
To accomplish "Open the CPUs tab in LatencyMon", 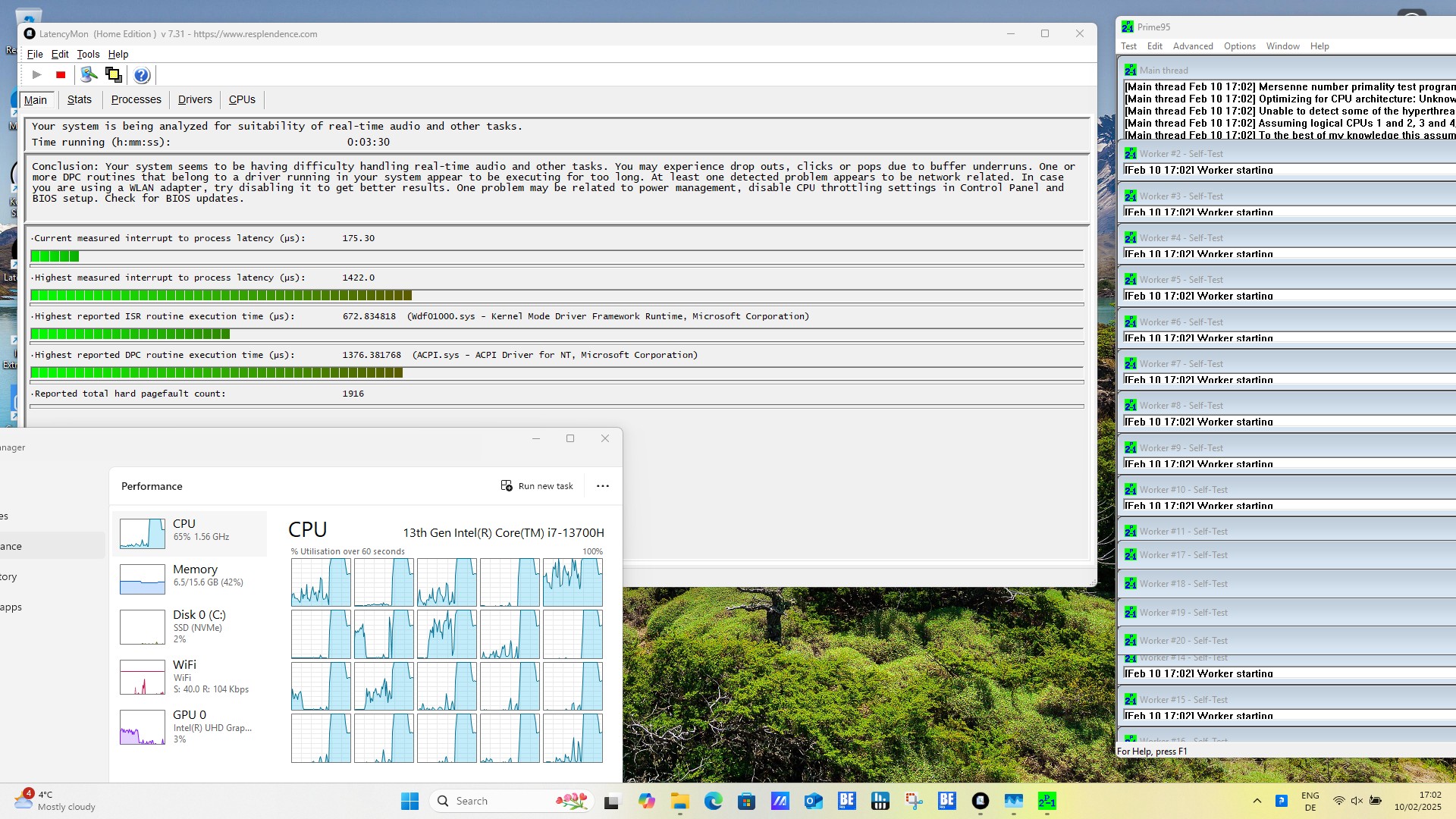I will pos(242,99).
